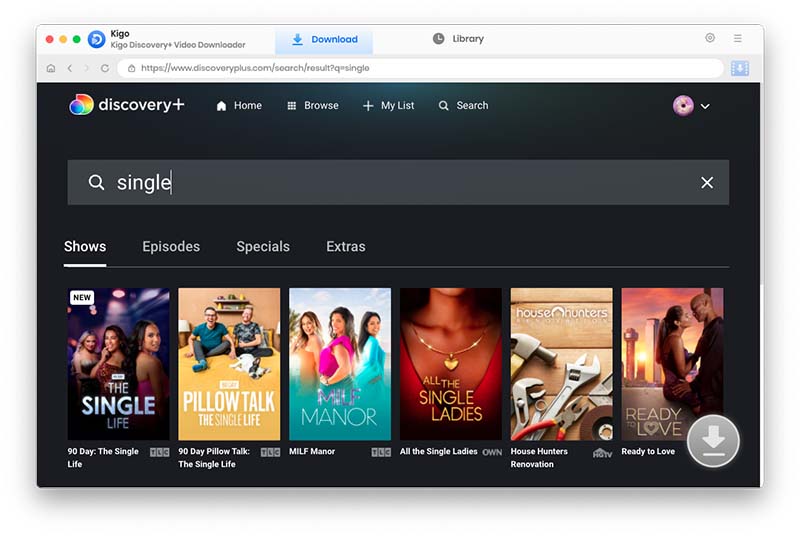Click the NEW badge on The Single Life
The width and height of the screenshot is (800, 536).
(82, 297)
